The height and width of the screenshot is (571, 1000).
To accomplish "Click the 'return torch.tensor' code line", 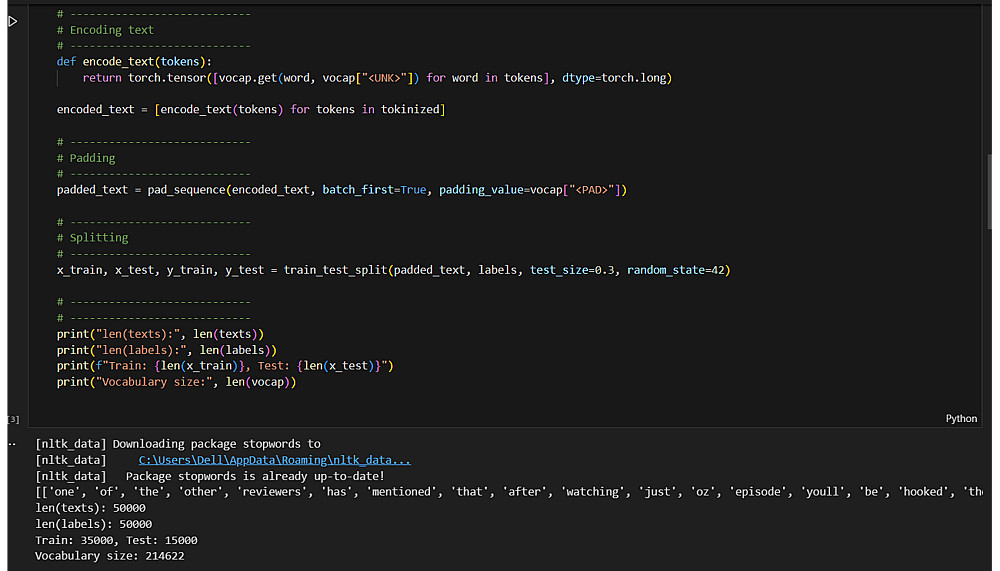I will coord(377,78).
